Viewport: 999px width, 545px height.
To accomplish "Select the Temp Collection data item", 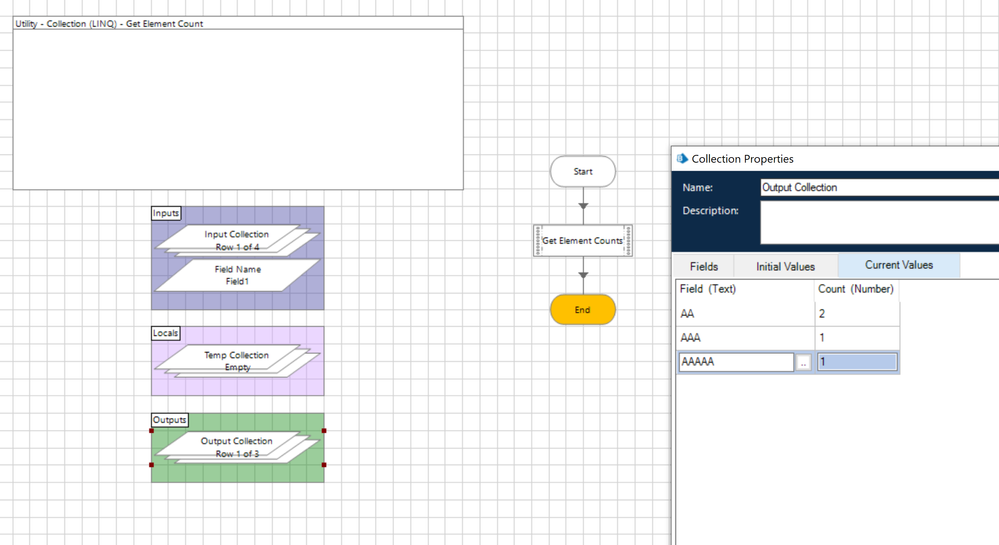I will tap(236, 361).
